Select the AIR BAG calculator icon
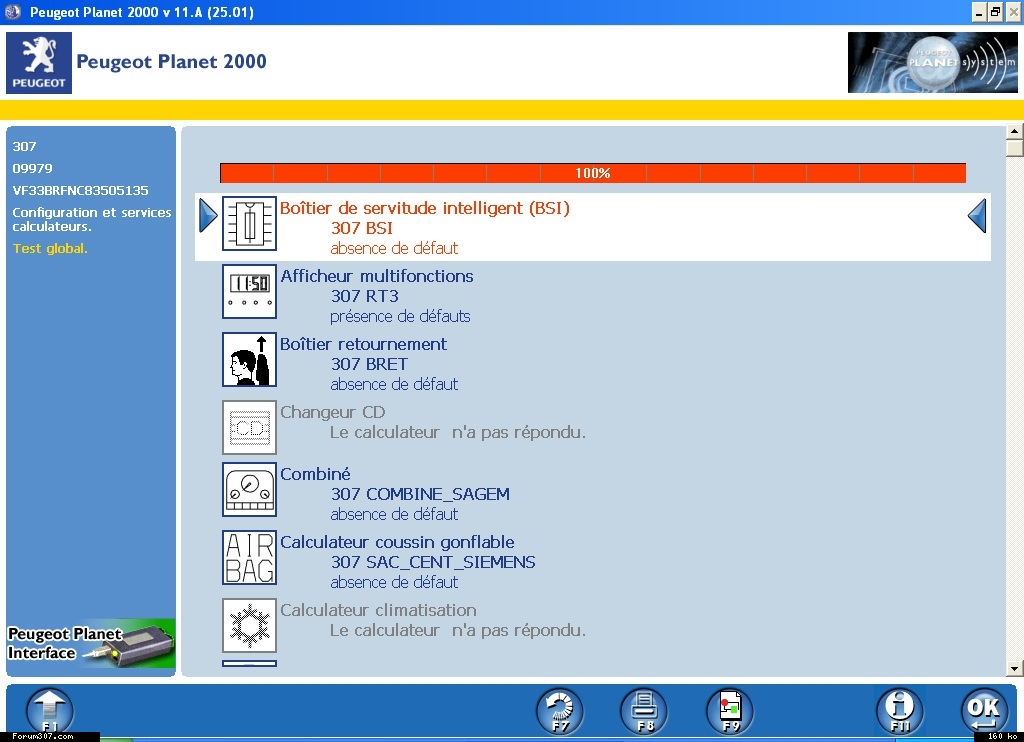 pos(249,557)
